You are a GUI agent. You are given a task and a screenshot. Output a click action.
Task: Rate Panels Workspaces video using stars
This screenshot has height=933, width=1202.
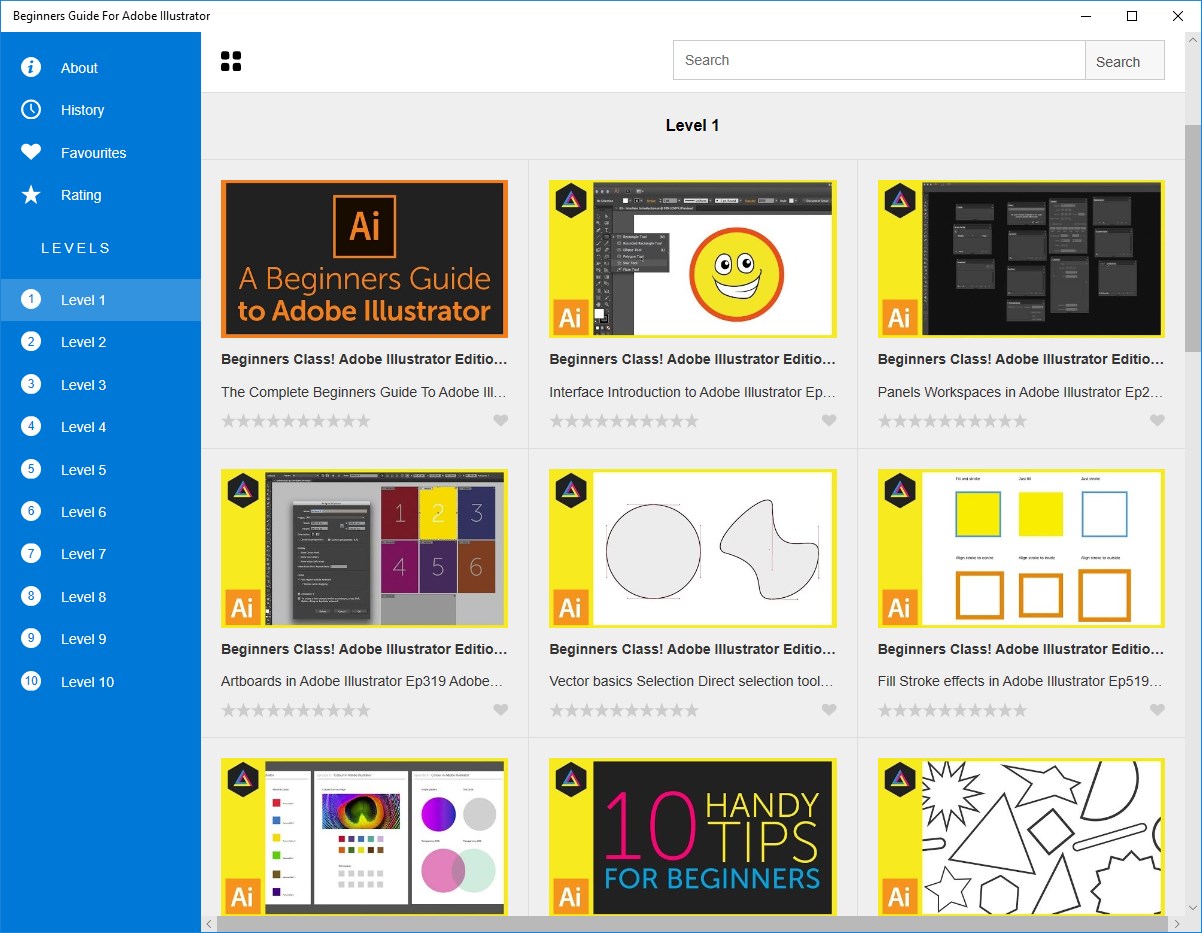click(x=952, y=421)
